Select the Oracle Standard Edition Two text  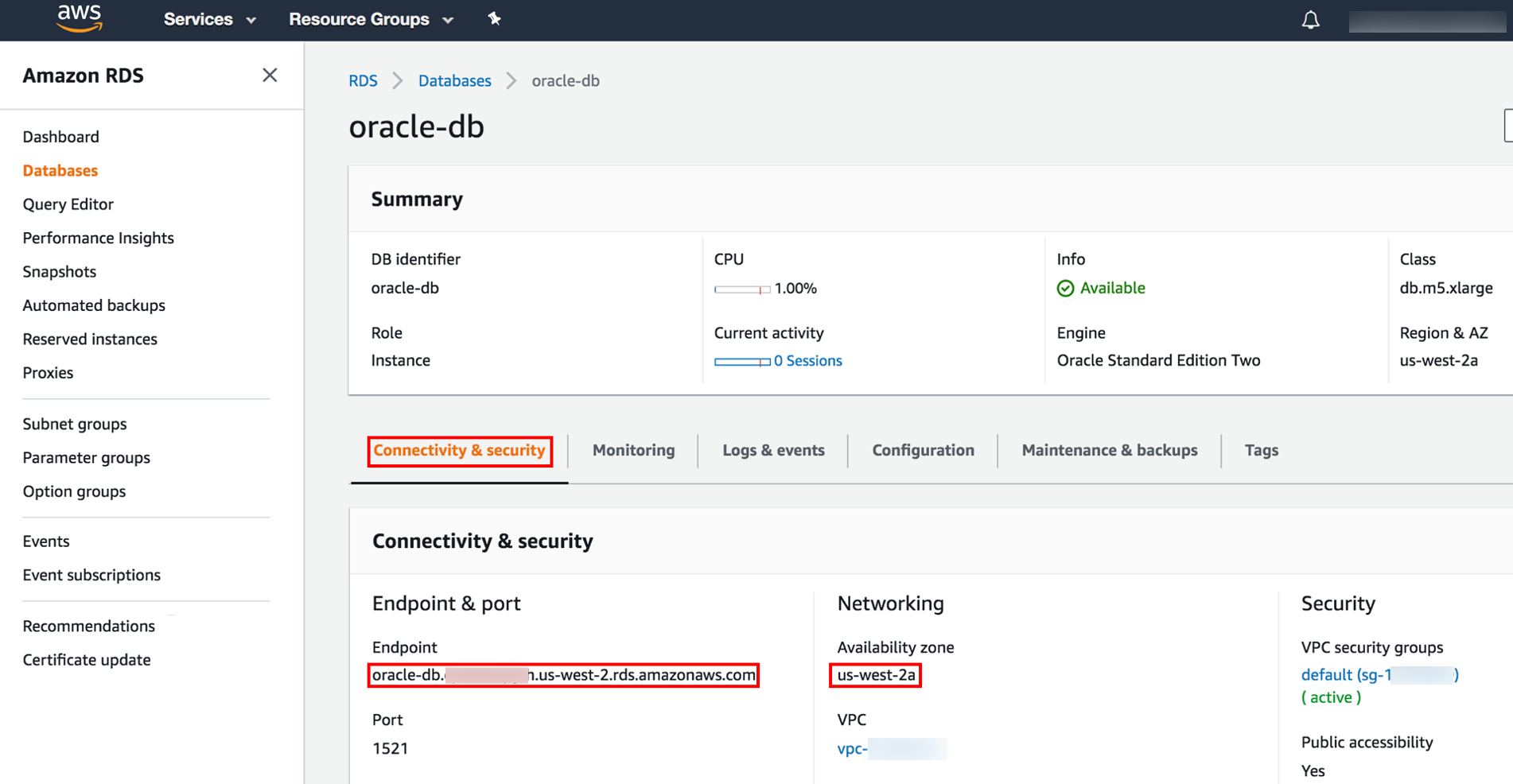coord(1158,361)
